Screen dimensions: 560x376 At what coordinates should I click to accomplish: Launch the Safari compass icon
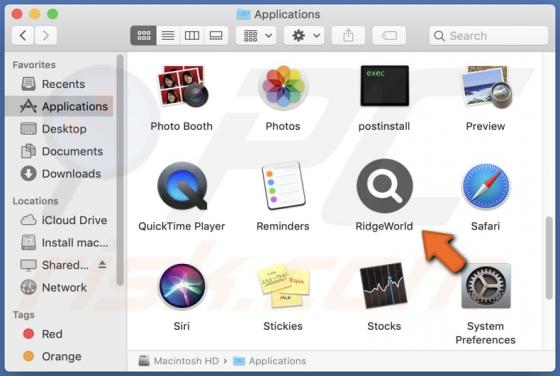486,186
